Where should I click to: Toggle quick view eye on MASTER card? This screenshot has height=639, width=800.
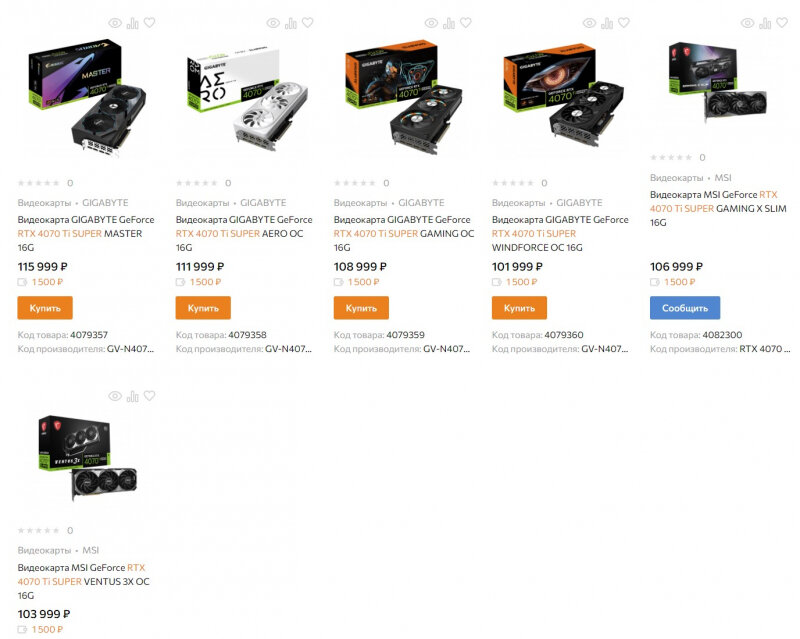pyautogui.click(x=115, y=23)
